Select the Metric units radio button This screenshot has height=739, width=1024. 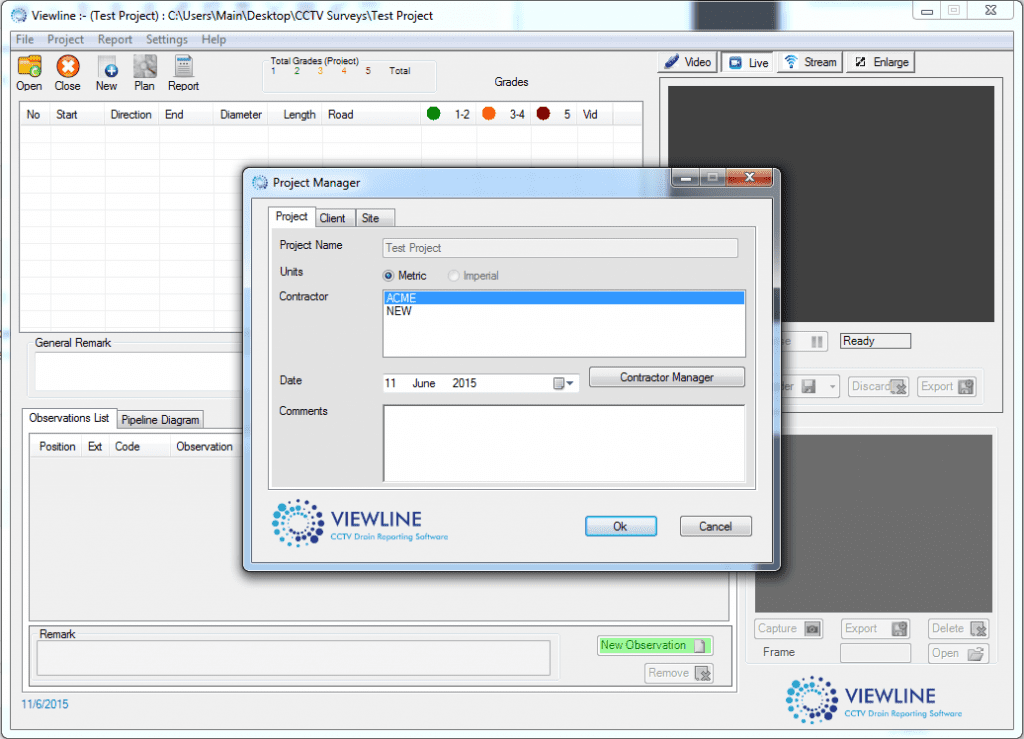point(389,276)
